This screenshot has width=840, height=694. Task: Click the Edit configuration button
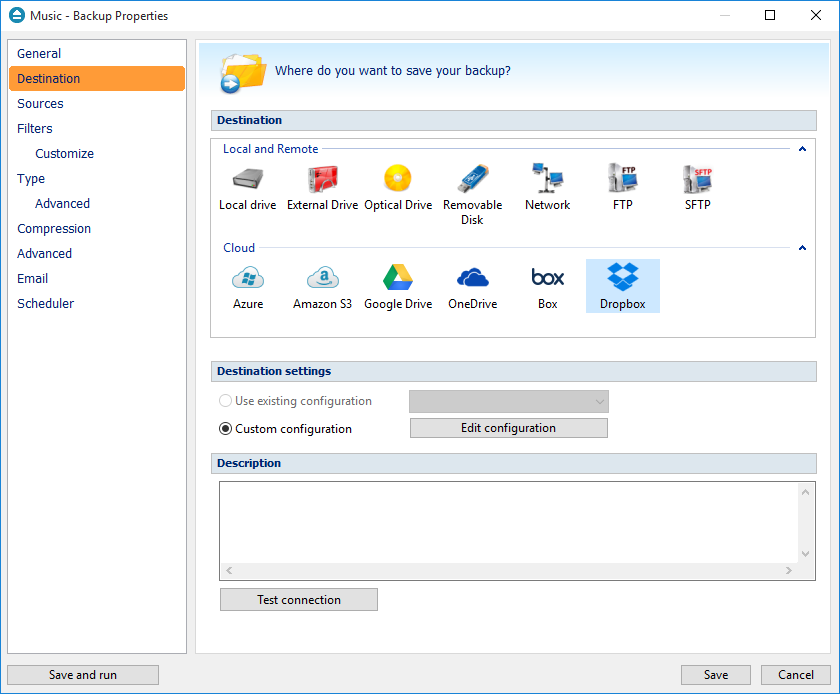[509, 428]
